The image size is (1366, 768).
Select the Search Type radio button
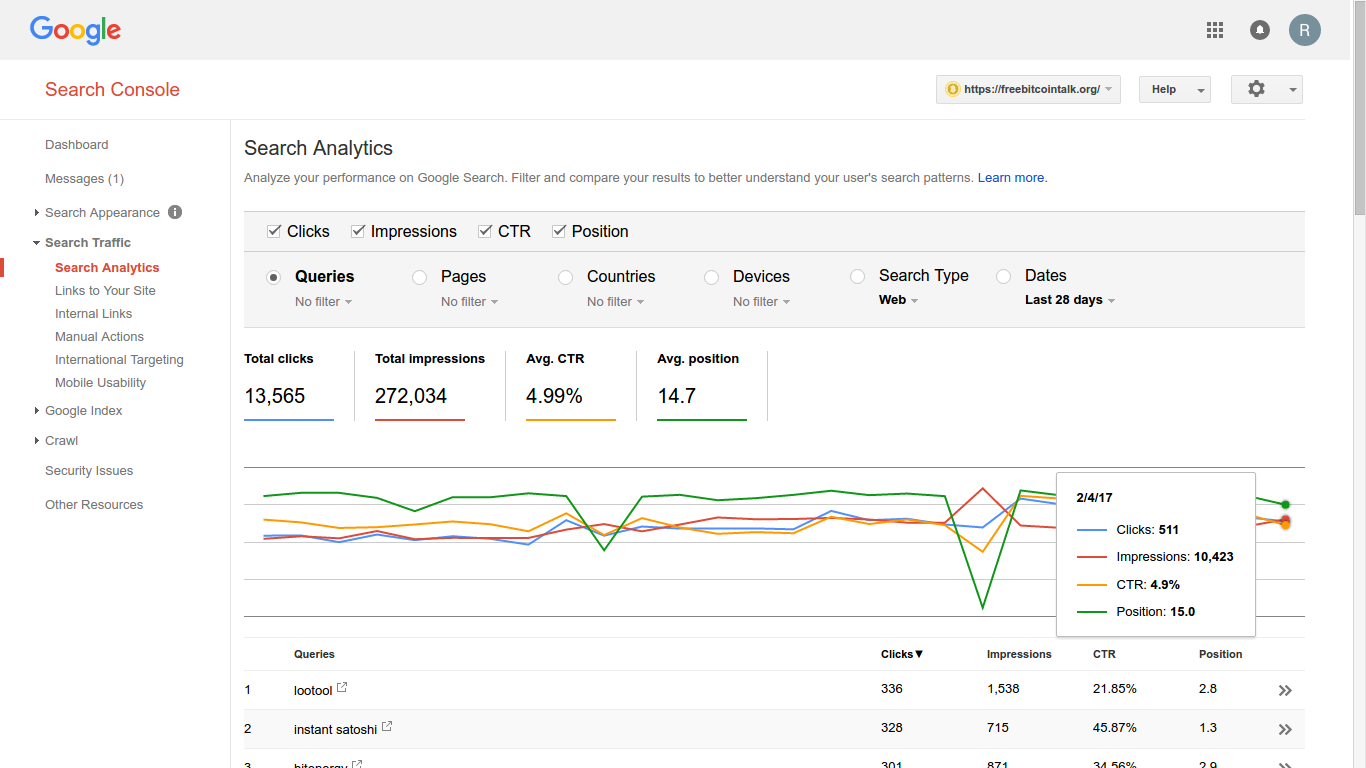(857, 276)
